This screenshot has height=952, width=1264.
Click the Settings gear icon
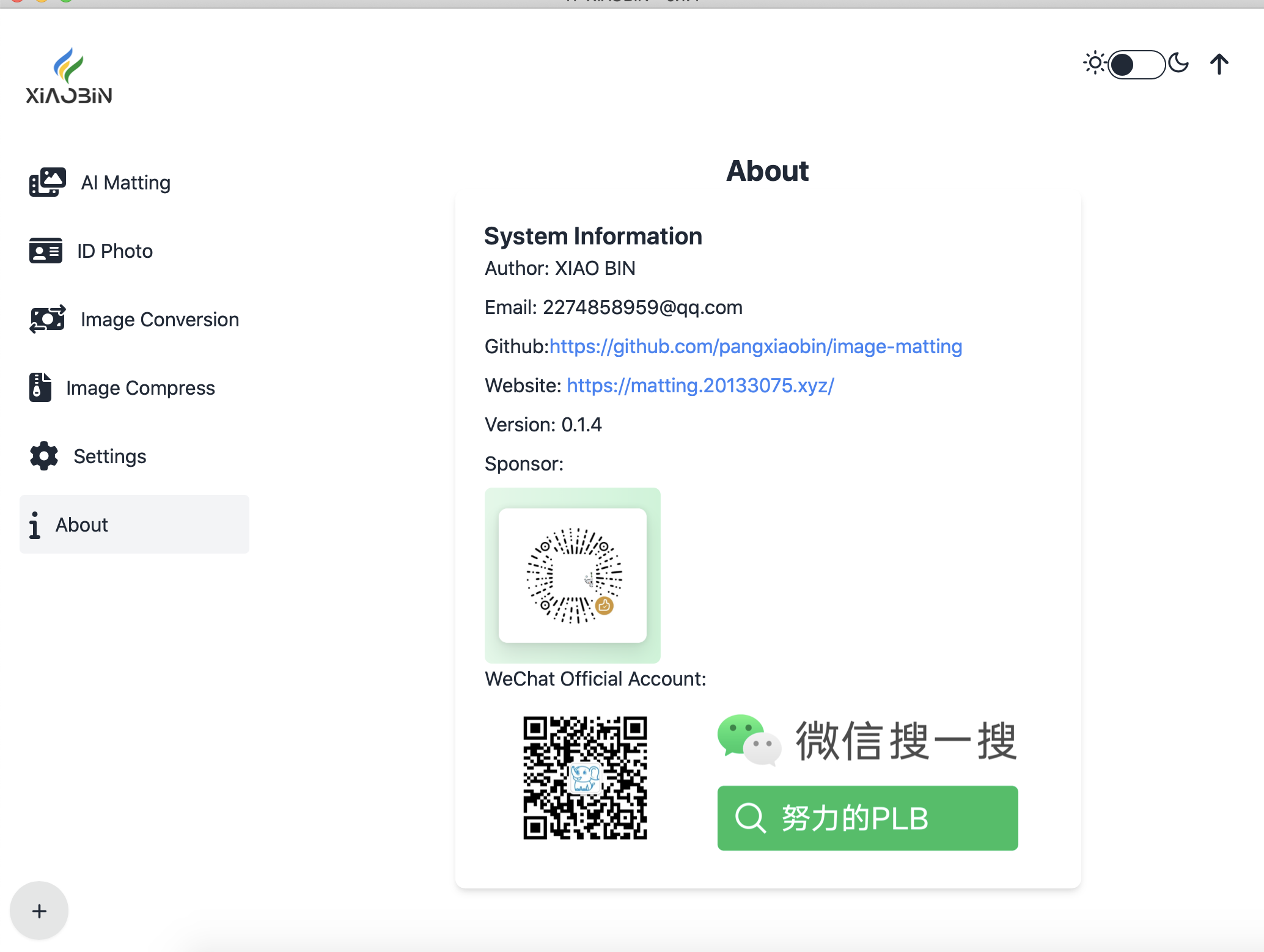[x=43, y=456]
